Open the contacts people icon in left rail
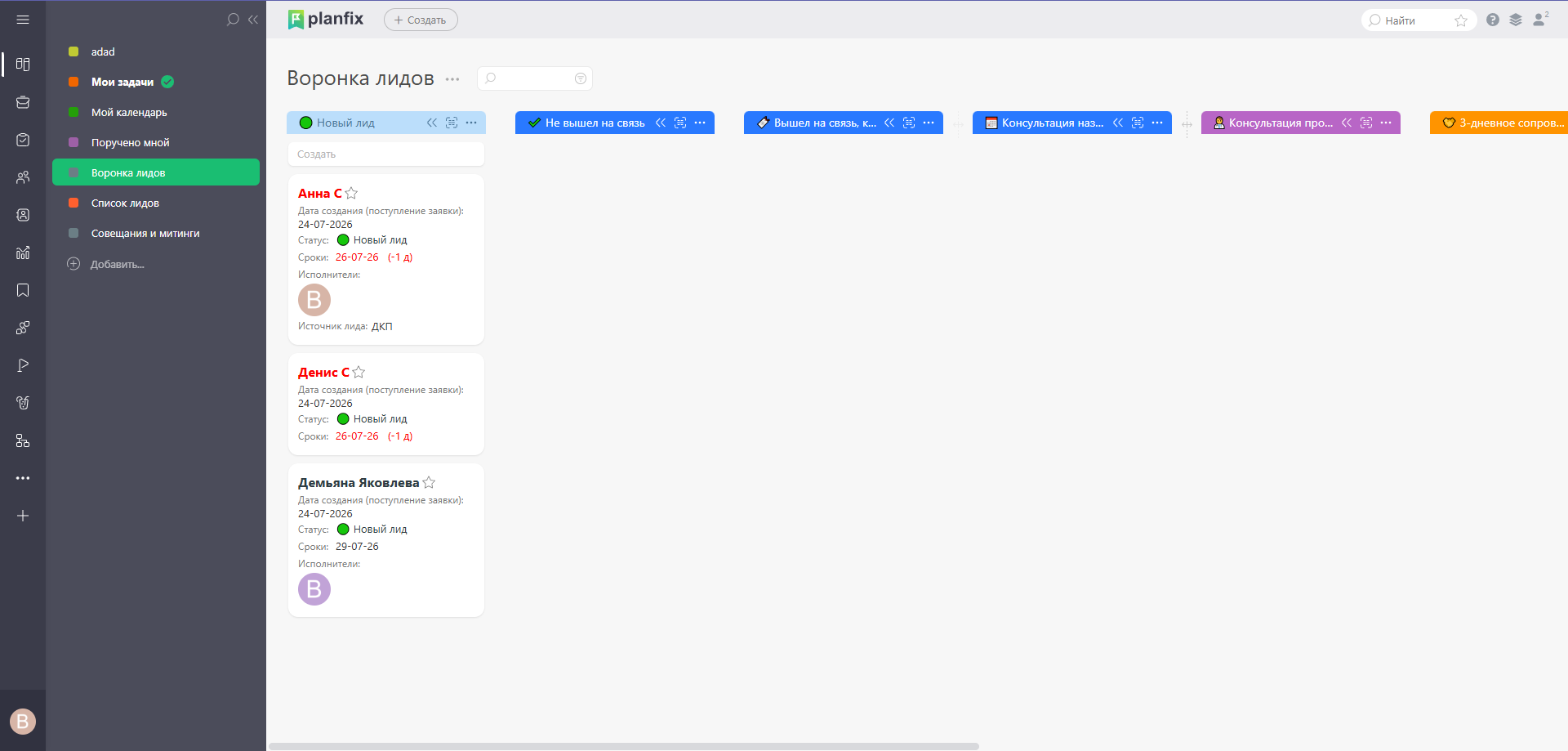Image resolution: width=1568 pixels, height=751 pixels. click(23, 177)
